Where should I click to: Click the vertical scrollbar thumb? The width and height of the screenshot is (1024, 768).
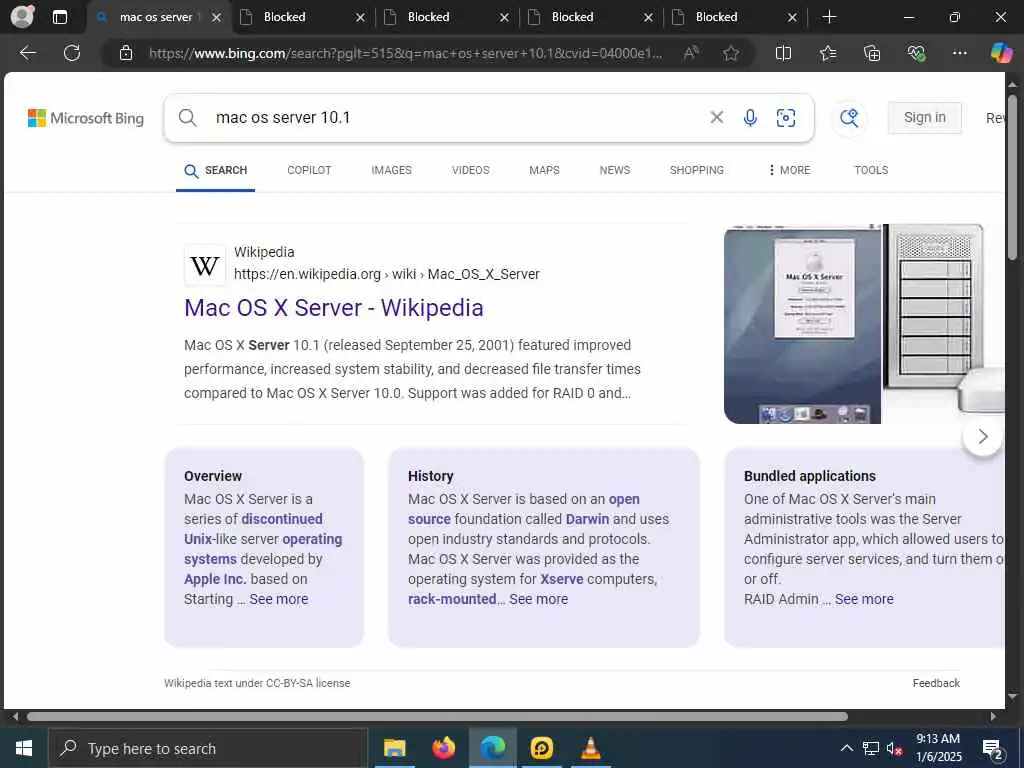[1012, 178]
